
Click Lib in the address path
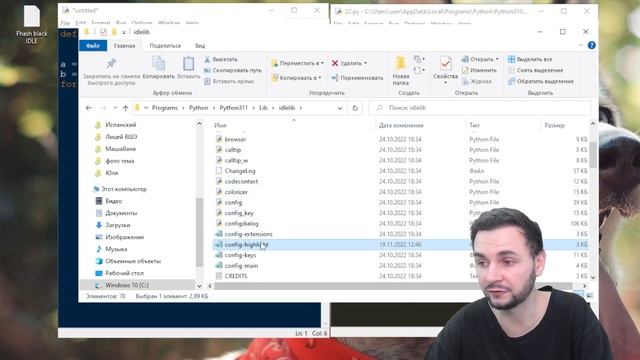click(263, 108)
